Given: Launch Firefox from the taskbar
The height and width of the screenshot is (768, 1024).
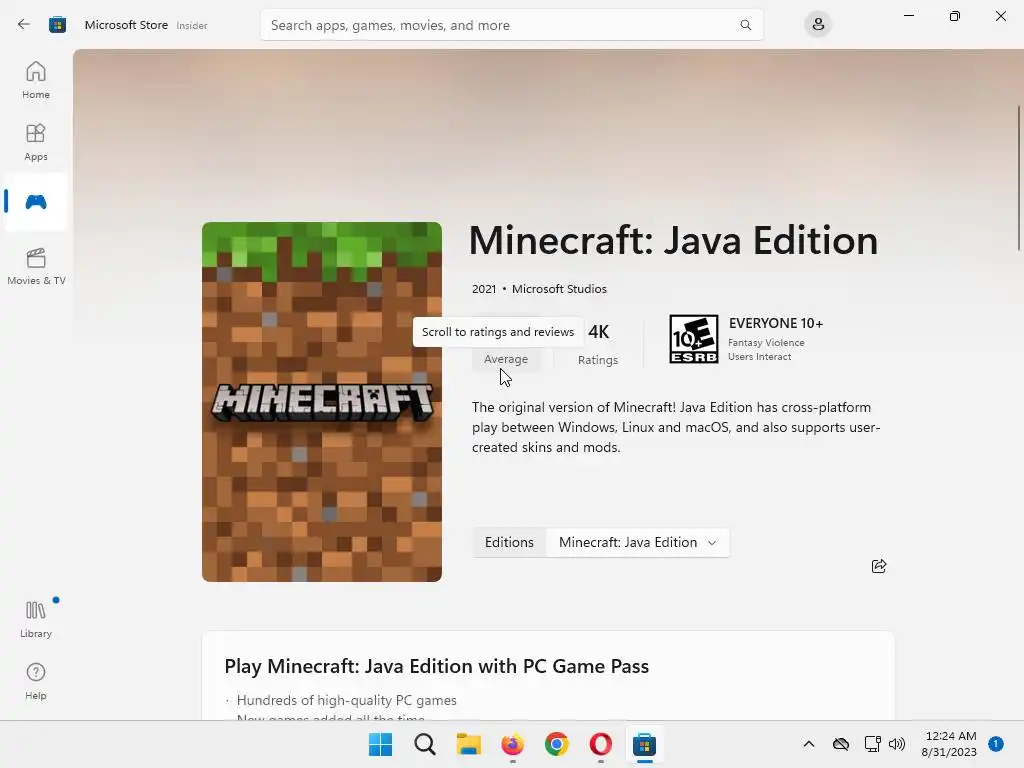Looking at the screenshot, I should click(x=513, y=744).
